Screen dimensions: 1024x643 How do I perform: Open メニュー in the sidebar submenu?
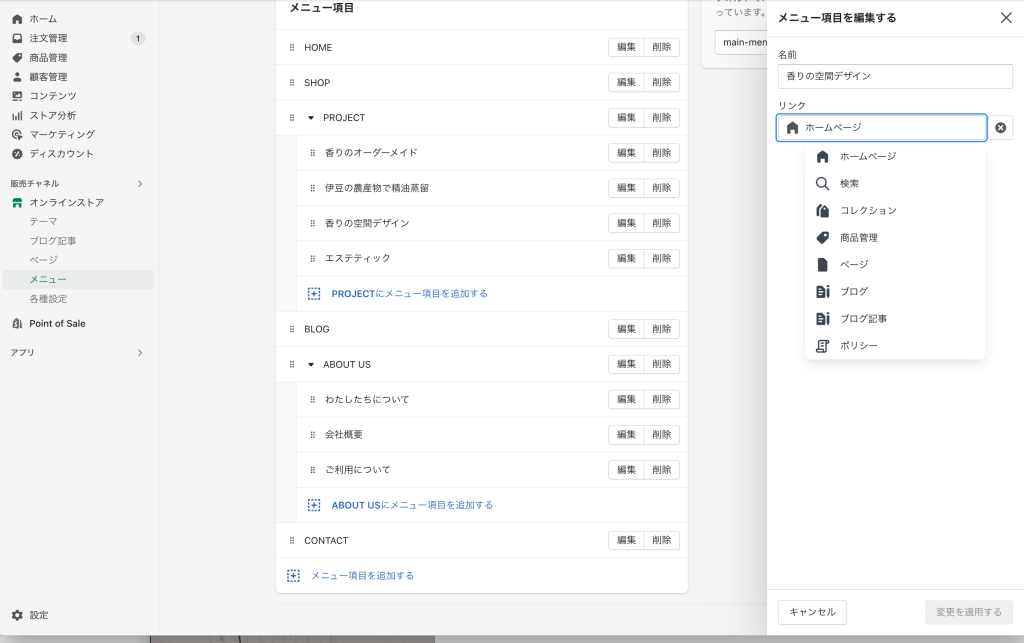[78, 279]
